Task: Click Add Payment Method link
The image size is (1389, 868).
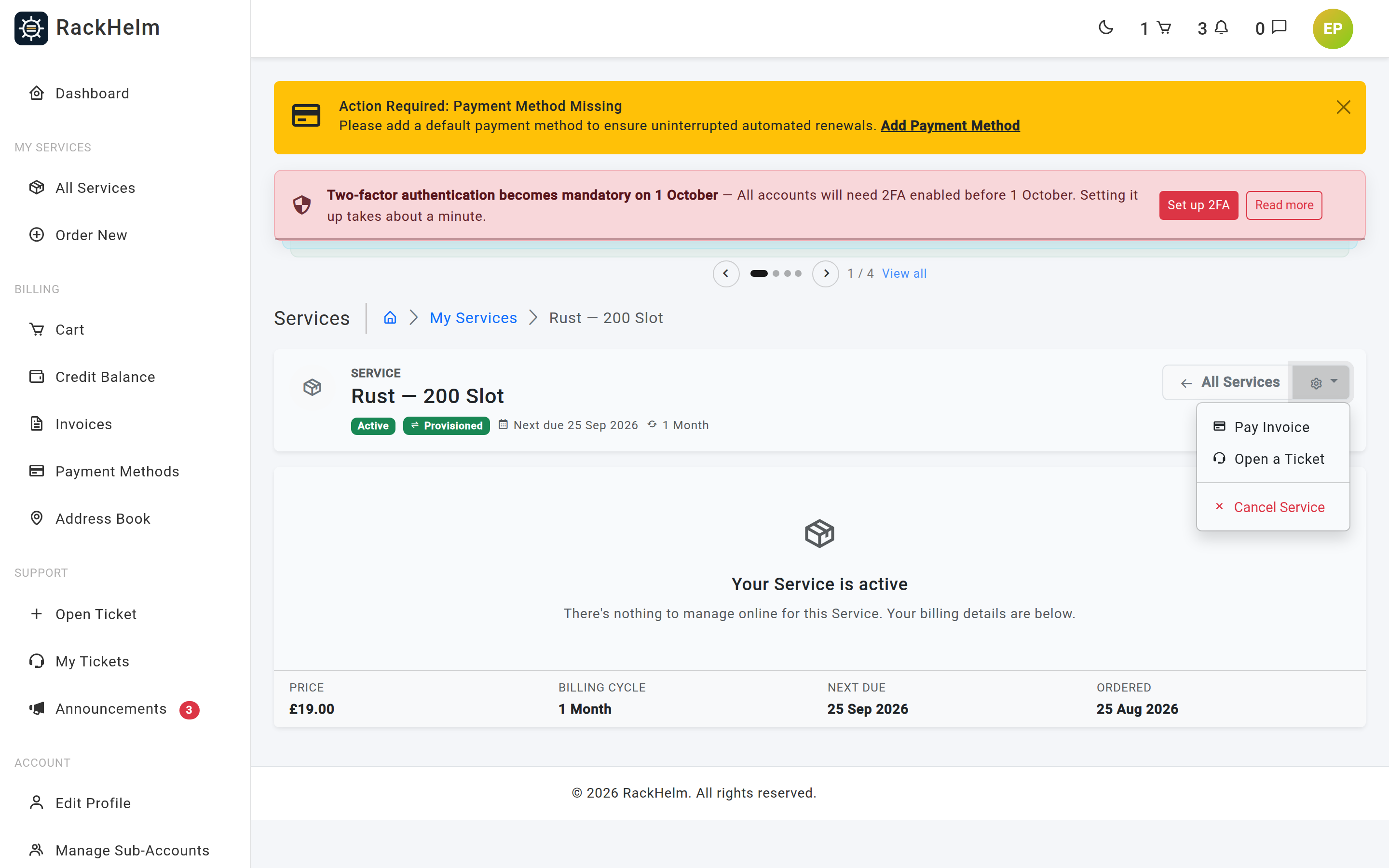Action: point(950,126)
